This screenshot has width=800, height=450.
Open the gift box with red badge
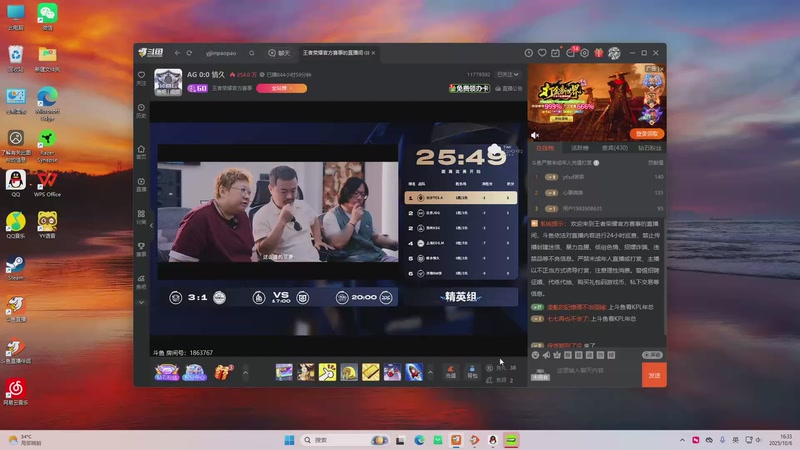(x=223, y=372)
